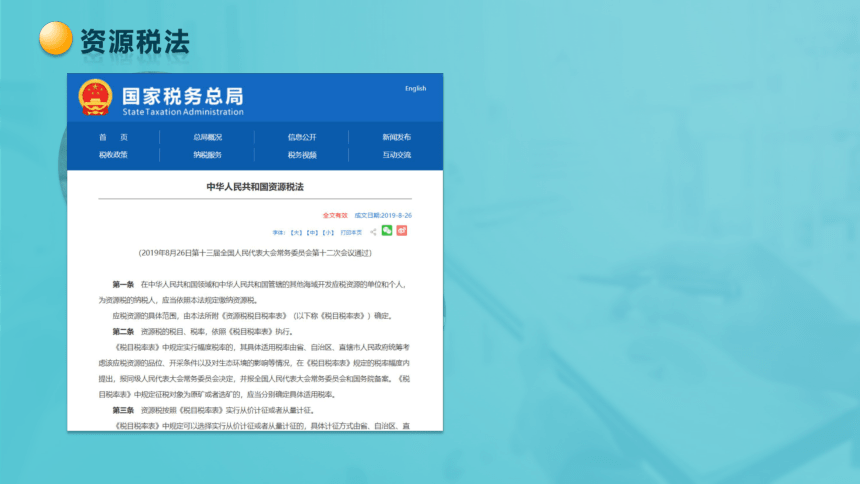Click the 第二条 article heading
The width and height of the screenshot is (860, 484).
(x=123, y=331)
